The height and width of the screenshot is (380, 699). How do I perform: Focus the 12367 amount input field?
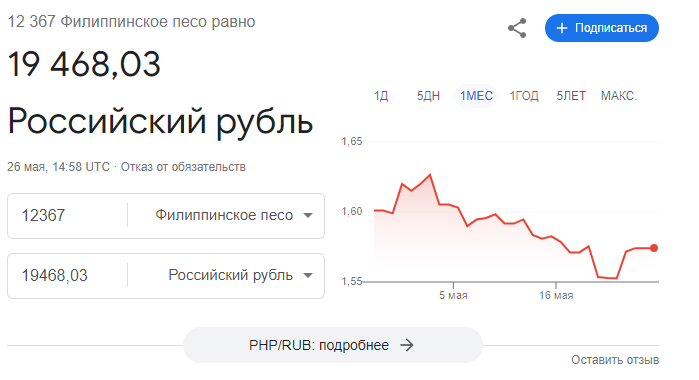tap(68, 215)
